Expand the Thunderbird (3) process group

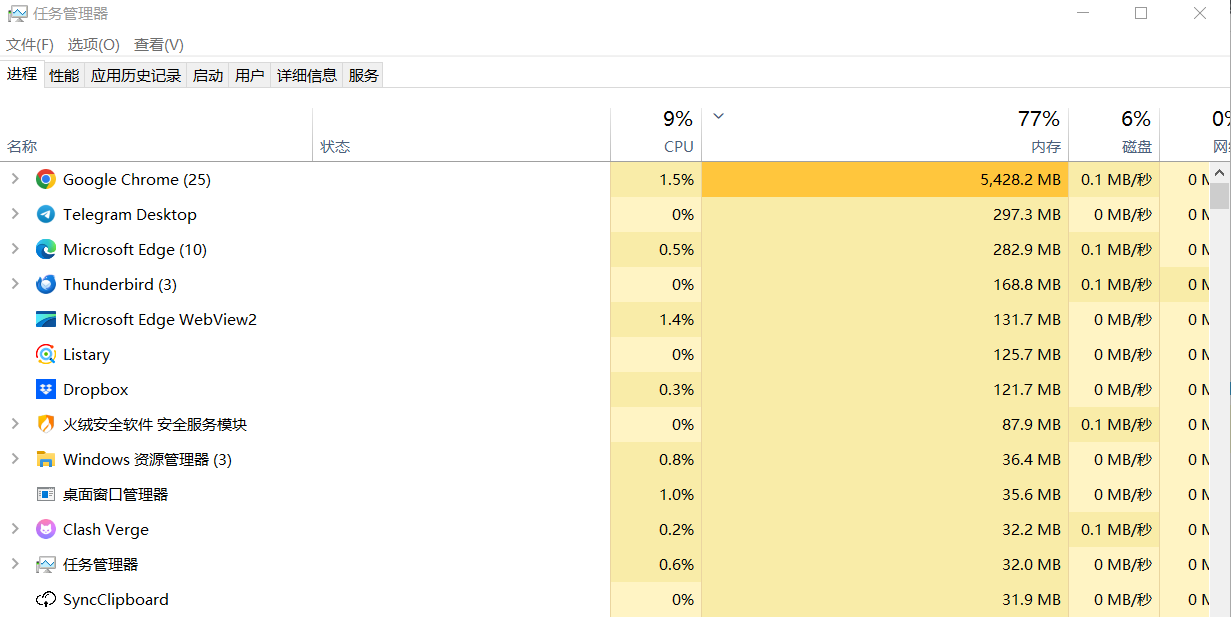(x=15, y=285)
